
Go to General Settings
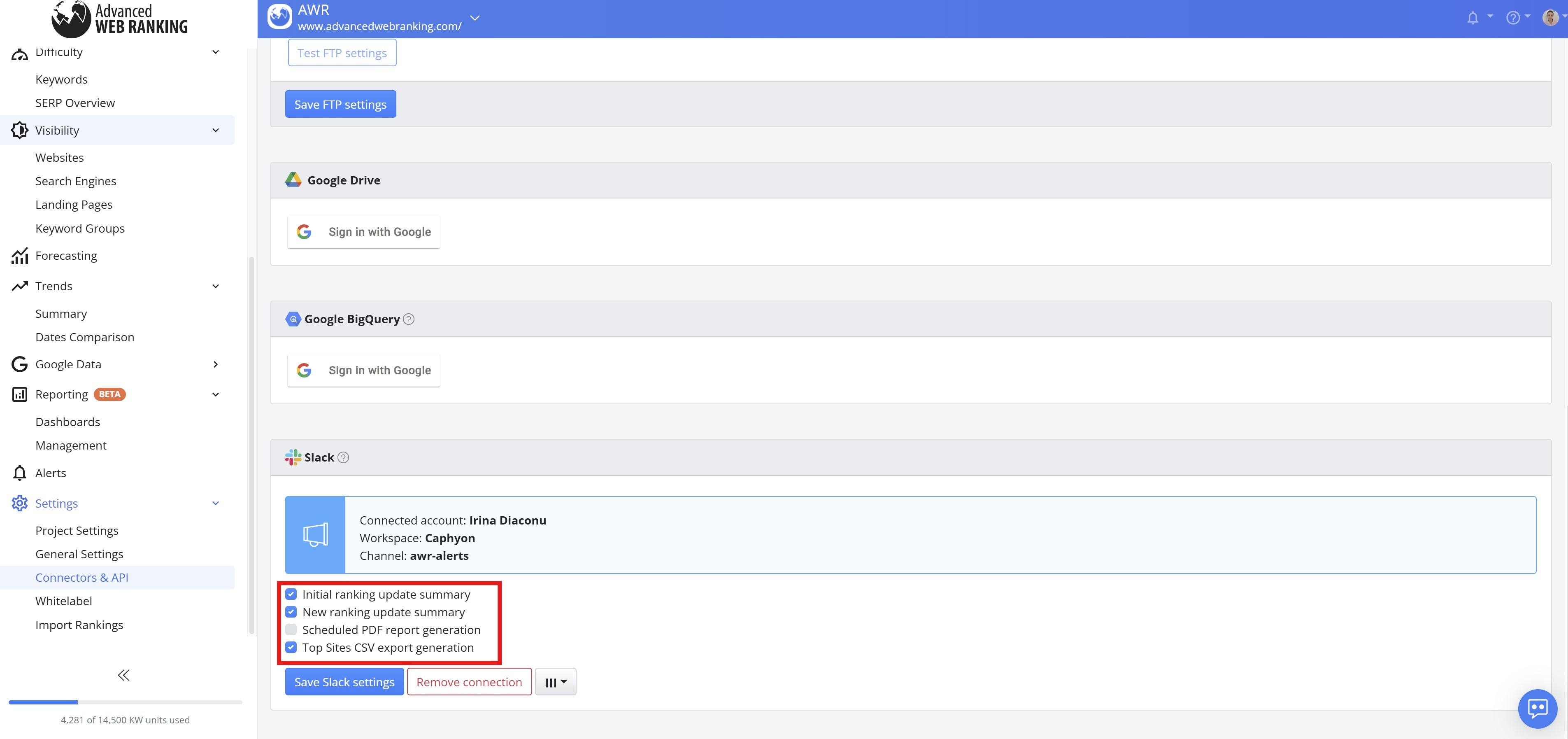click(x=79, y=554)
